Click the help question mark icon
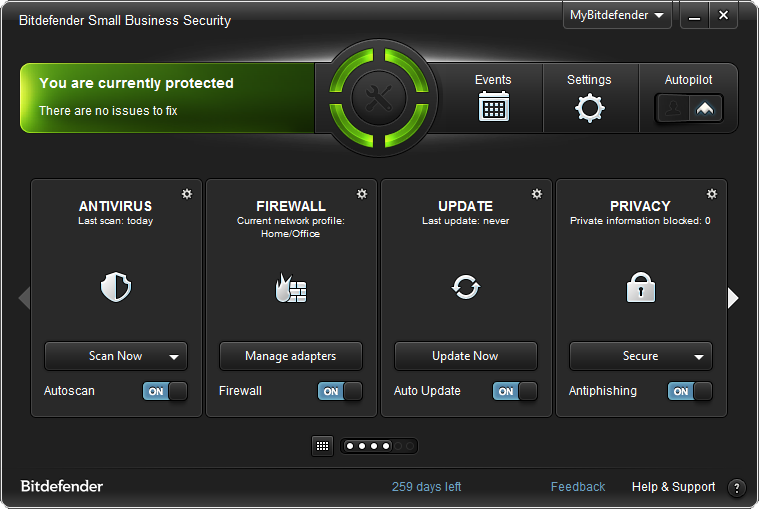Viewport: 759px width, 509px height. (x=737, y=488)
